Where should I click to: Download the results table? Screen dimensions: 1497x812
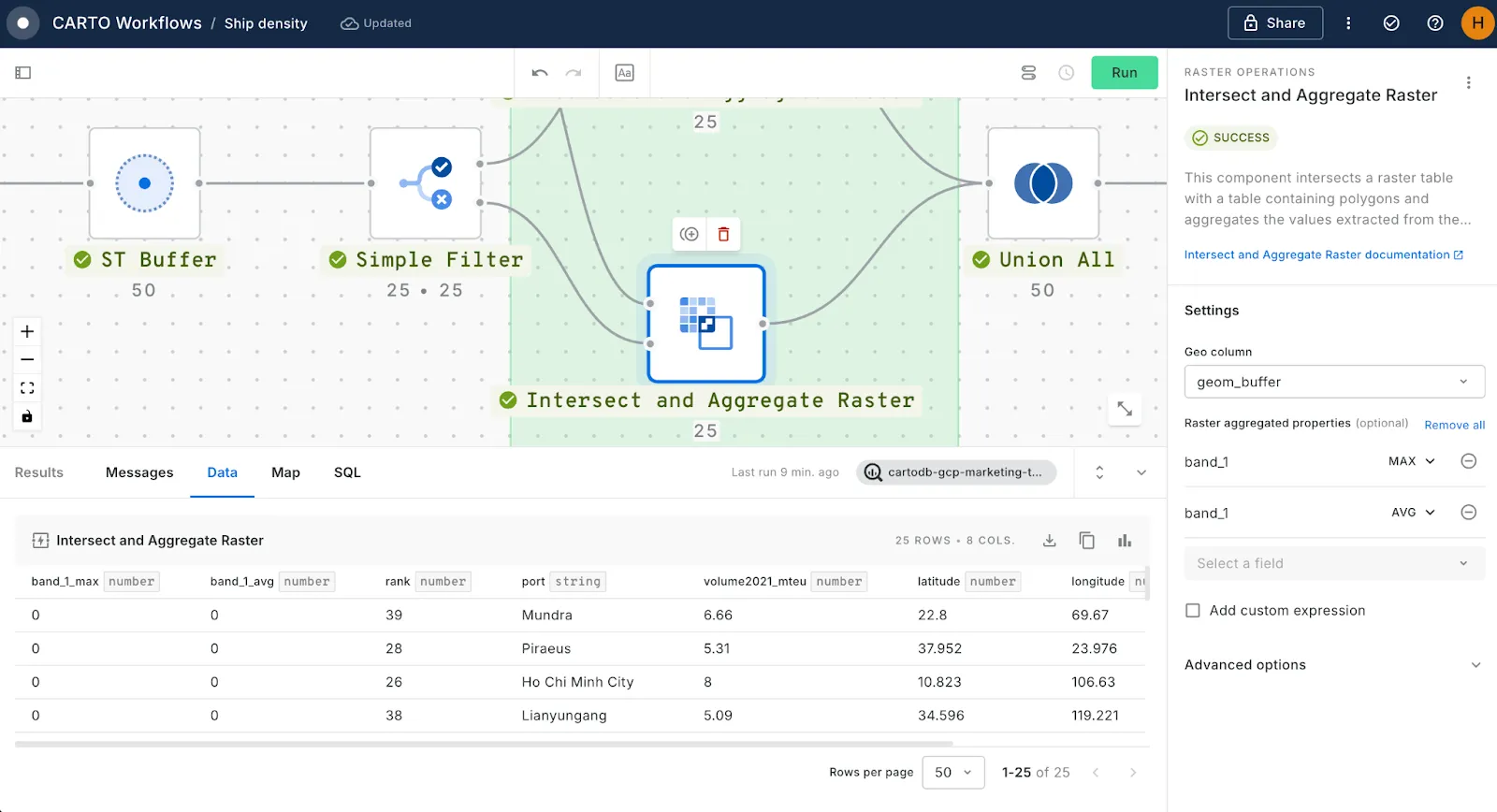click(x=1050, y=541)
